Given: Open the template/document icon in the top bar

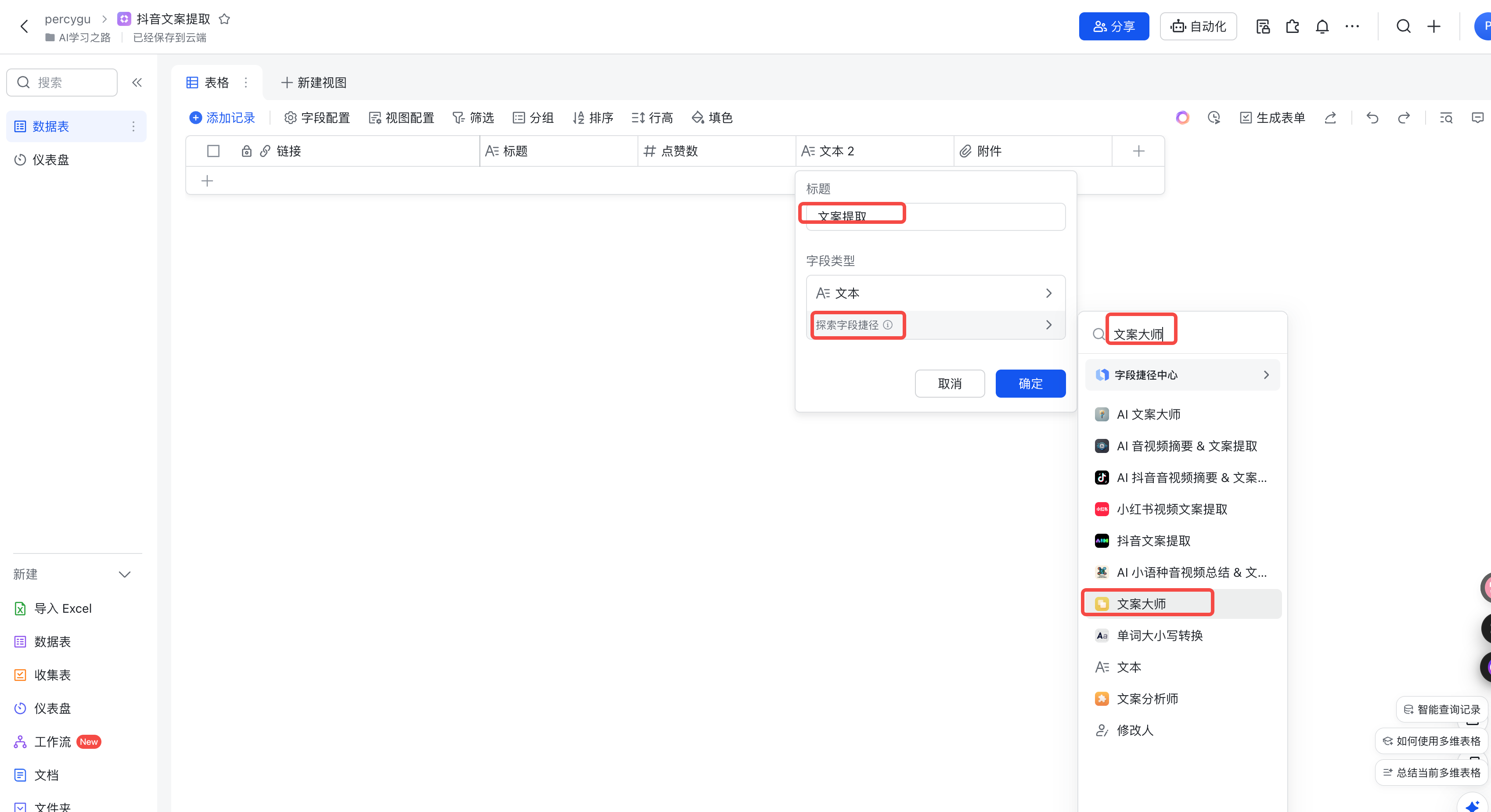Looking at the screenshot, I should (1263, 27).
